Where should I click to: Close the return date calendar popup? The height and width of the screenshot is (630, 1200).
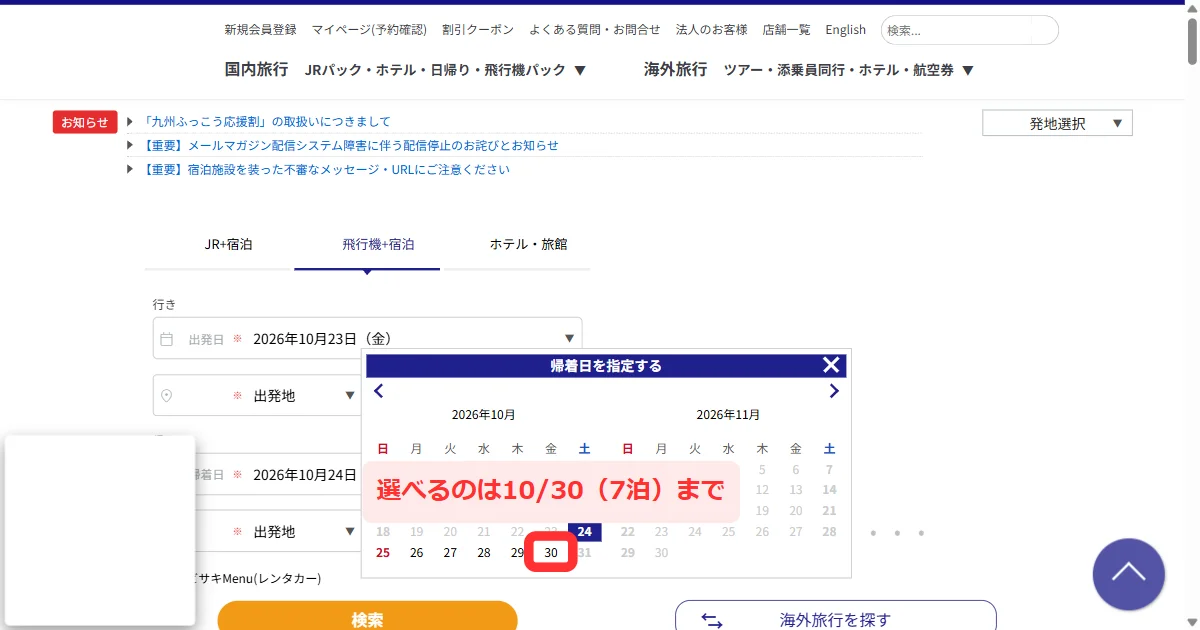click(831, 365)
